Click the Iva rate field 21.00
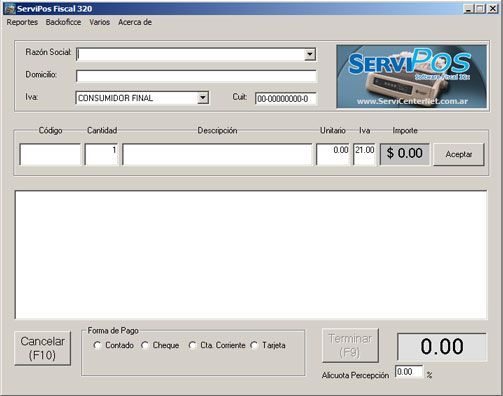 364,154
